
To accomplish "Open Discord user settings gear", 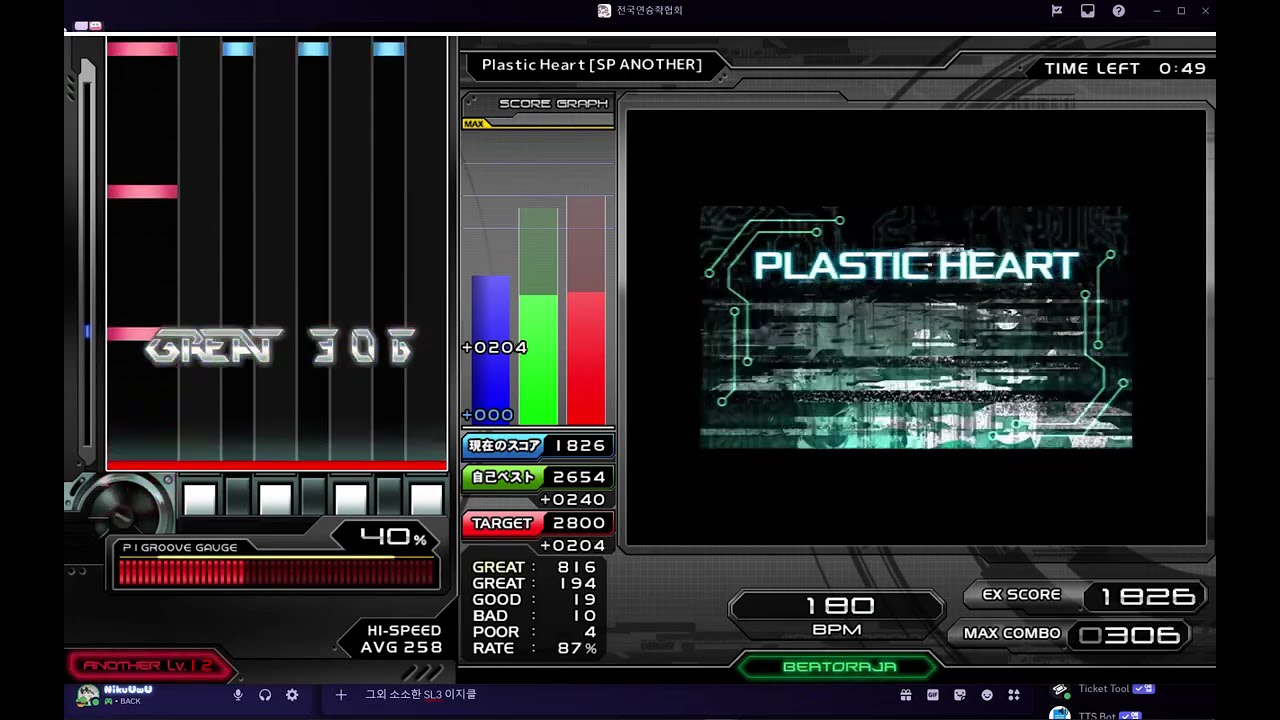I will coord(292,695).
